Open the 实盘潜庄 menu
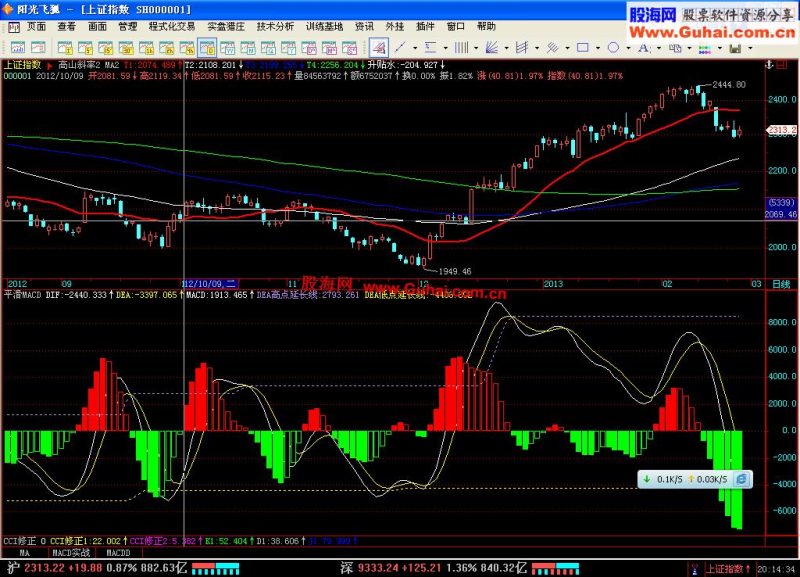Image resolution: width=800 pixels, height=577 pixels. [226, 27]
